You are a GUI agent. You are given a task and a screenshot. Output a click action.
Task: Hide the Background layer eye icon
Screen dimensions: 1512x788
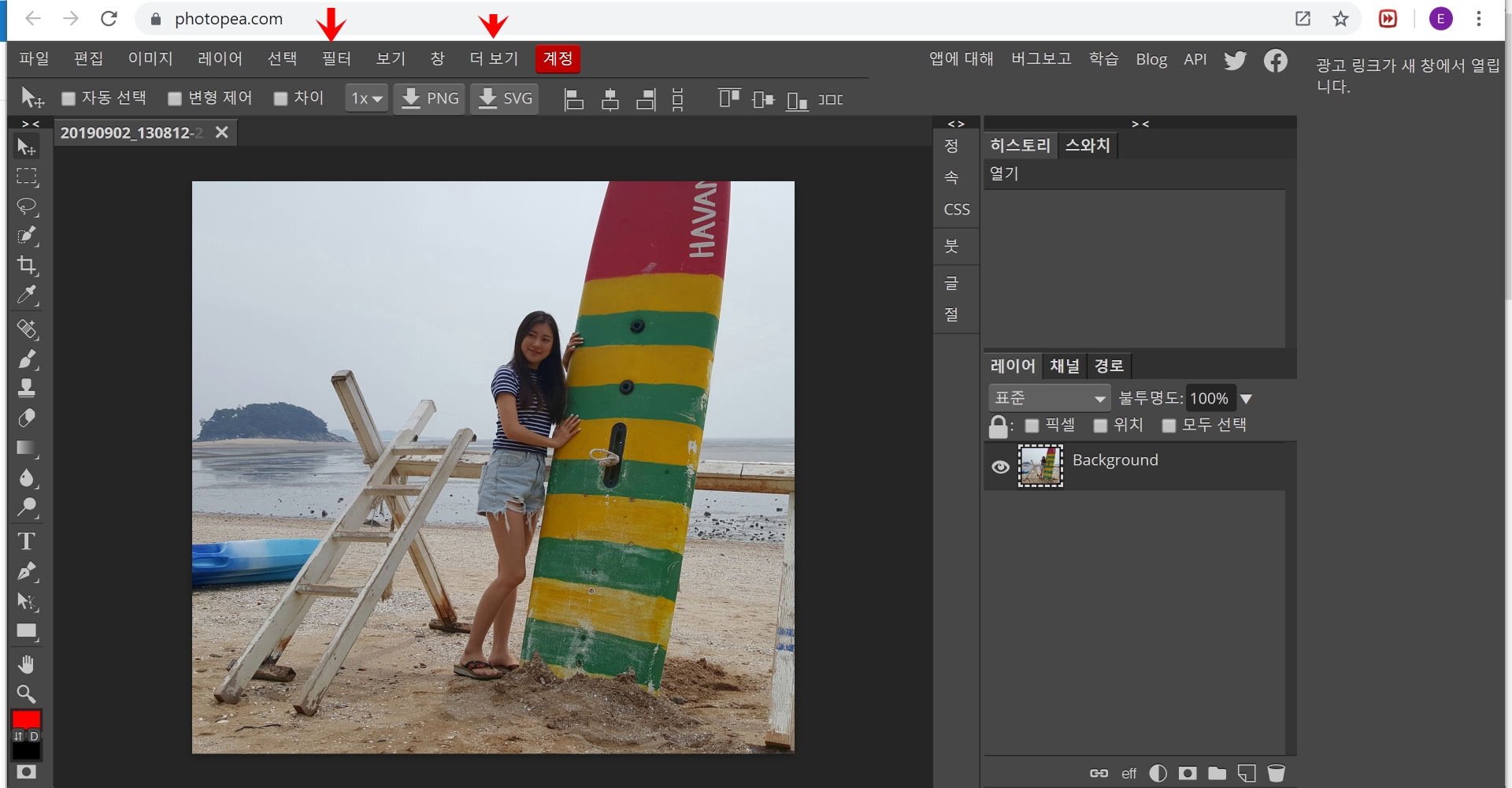pyautogui.click(x=1000, y=466)
